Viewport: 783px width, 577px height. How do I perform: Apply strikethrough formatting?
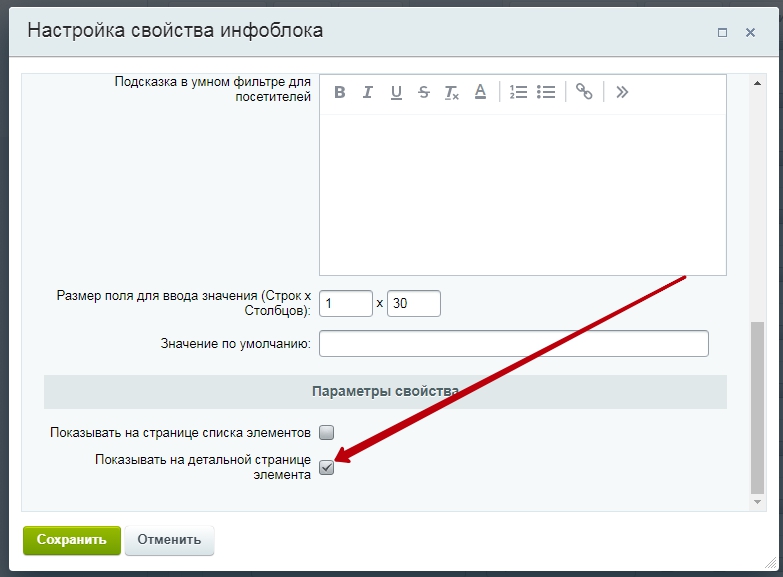[x=424, y=92]
